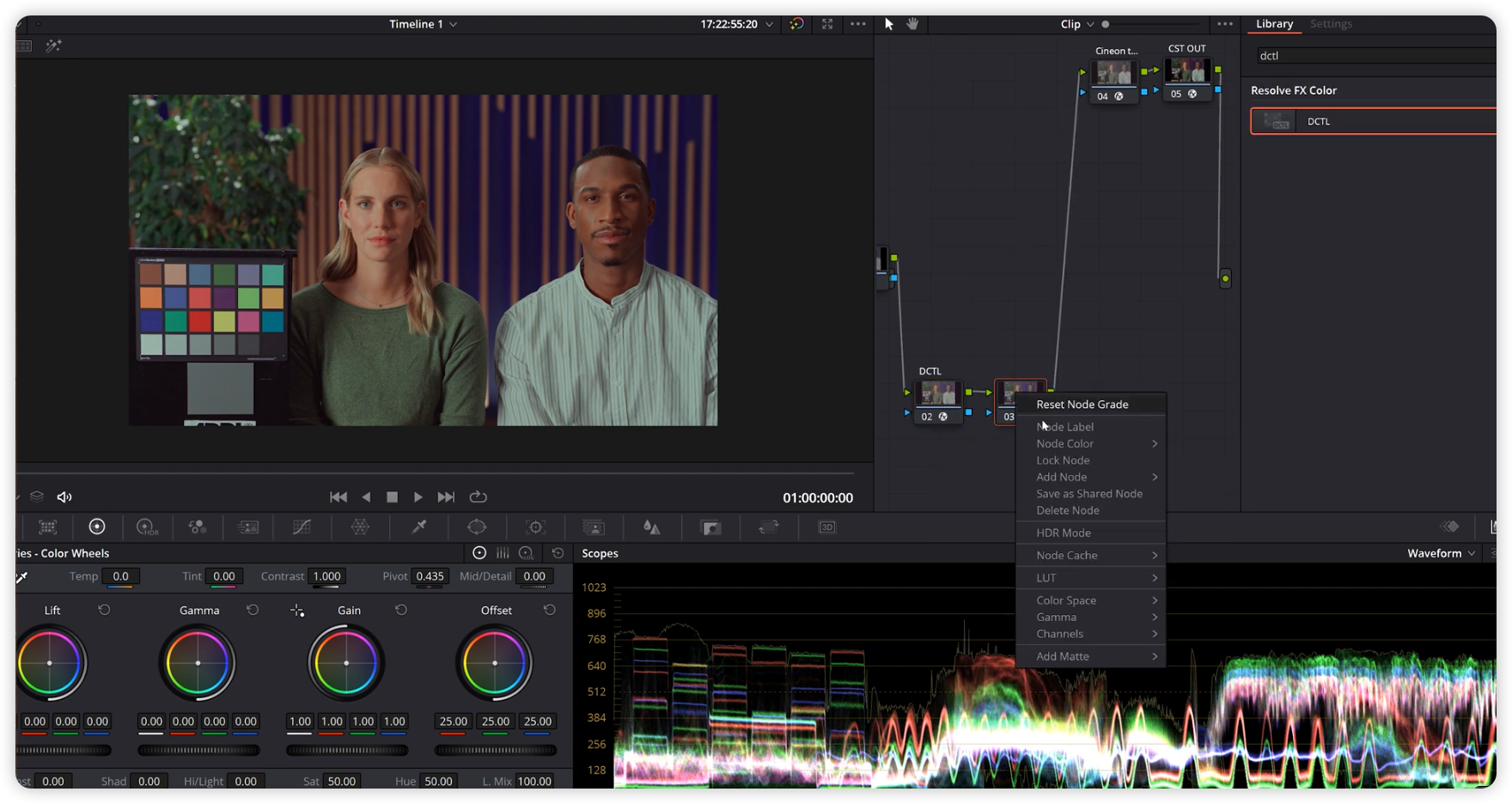This screenshot has width=1512, height=804.
Task: Reset the Lift wheel
Action: click(x=104, y=610)
